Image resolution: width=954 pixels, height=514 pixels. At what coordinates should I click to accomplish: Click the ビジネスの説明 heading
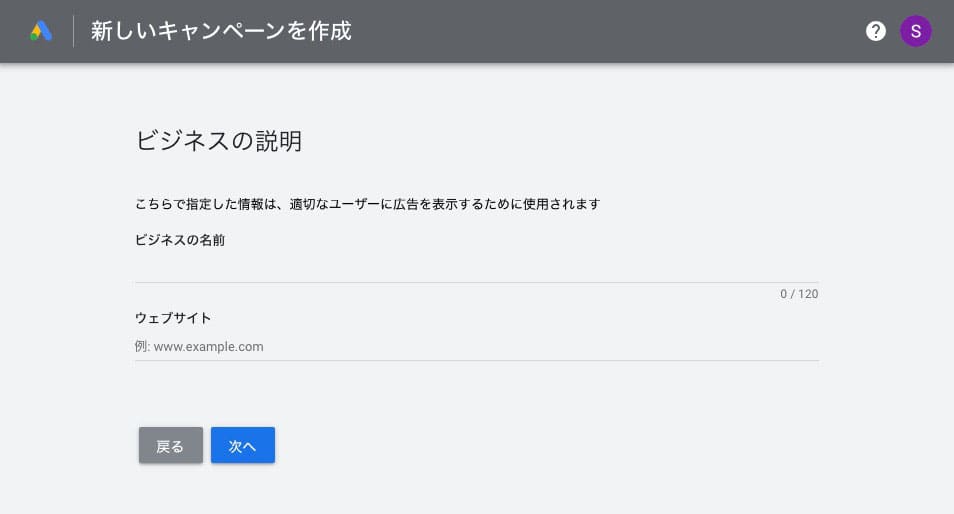[218, 141]
